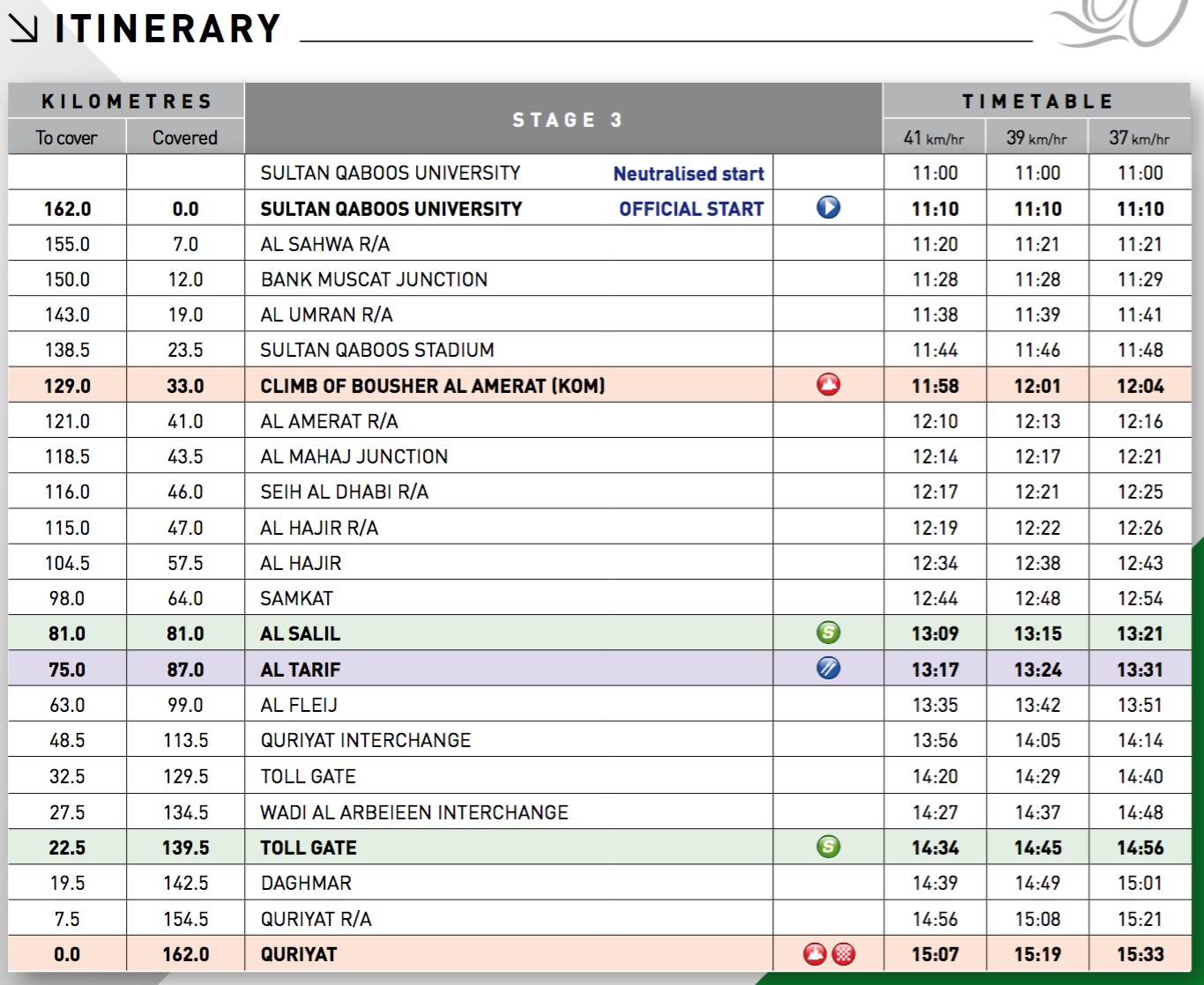Click the Neutralised start label

pyautogui.click(x=688, y=174)
